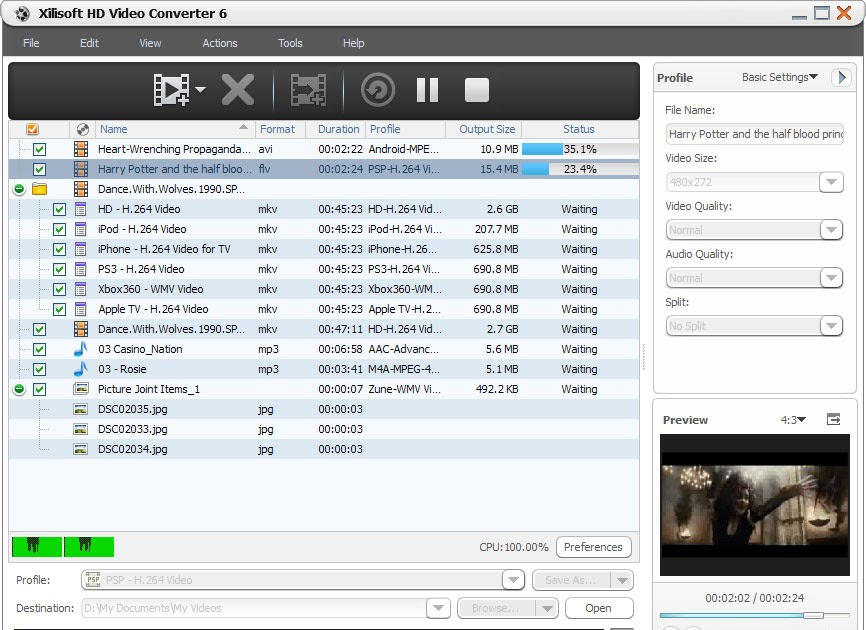866x630 pixels.
Task: Open the Profile dropdown at the bottom
Action: click(513, 580)
